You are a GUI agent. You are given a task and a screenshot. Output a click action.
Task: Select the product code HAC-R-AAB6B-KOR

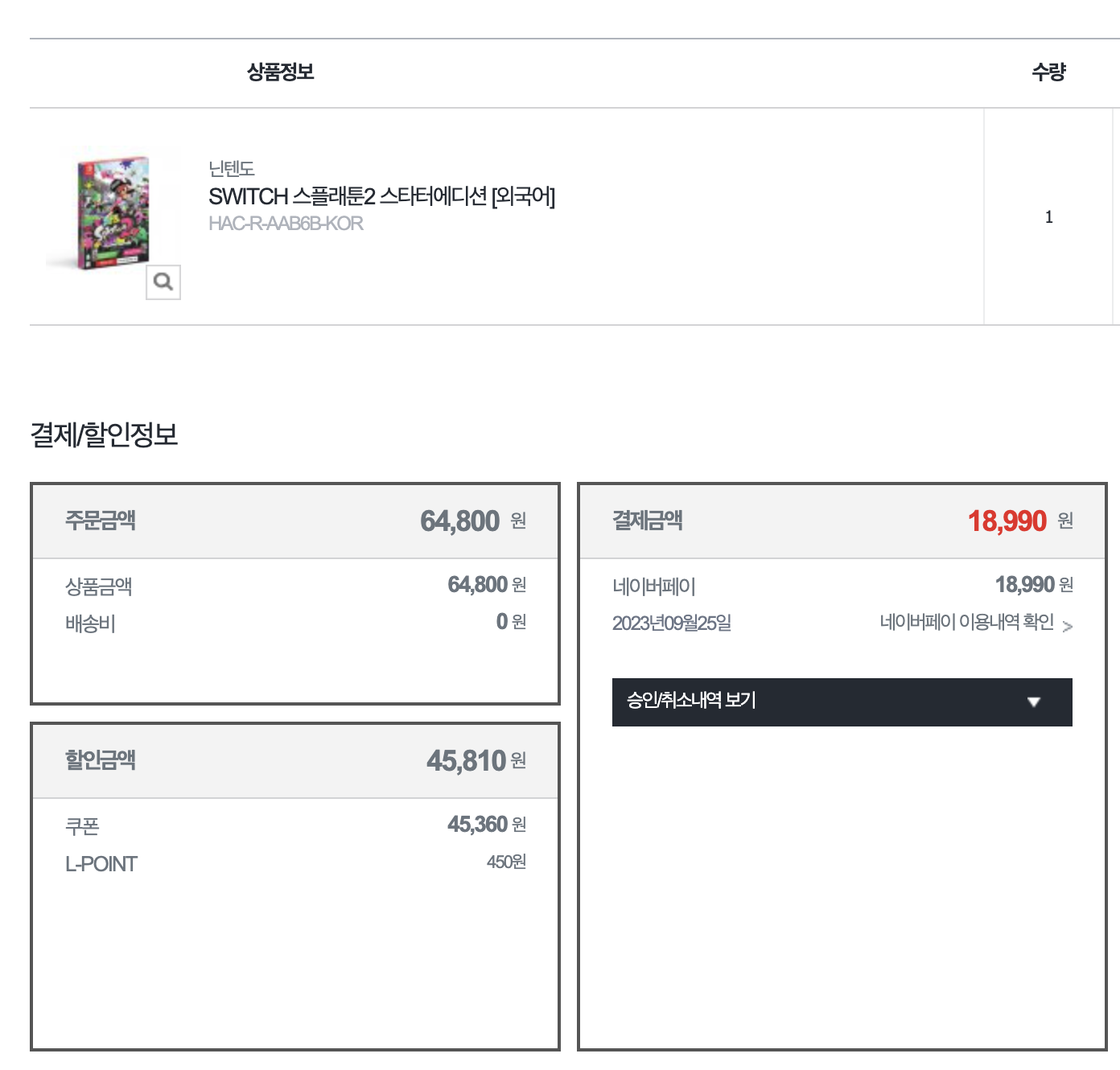pos(286,224)
